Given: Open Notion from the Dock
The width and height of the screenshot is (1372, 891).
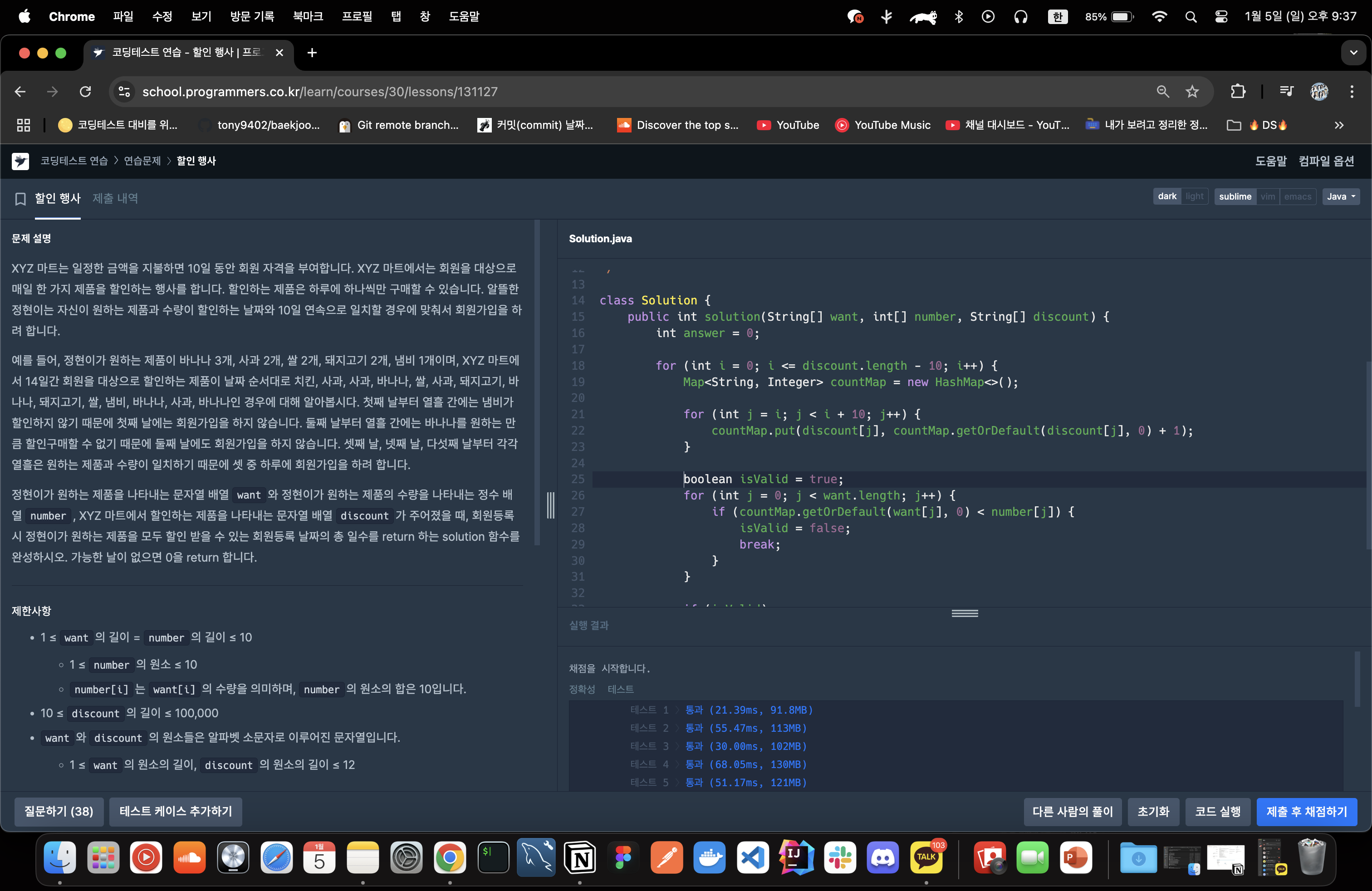Looking at the screenshot, I should coord(580,857).
